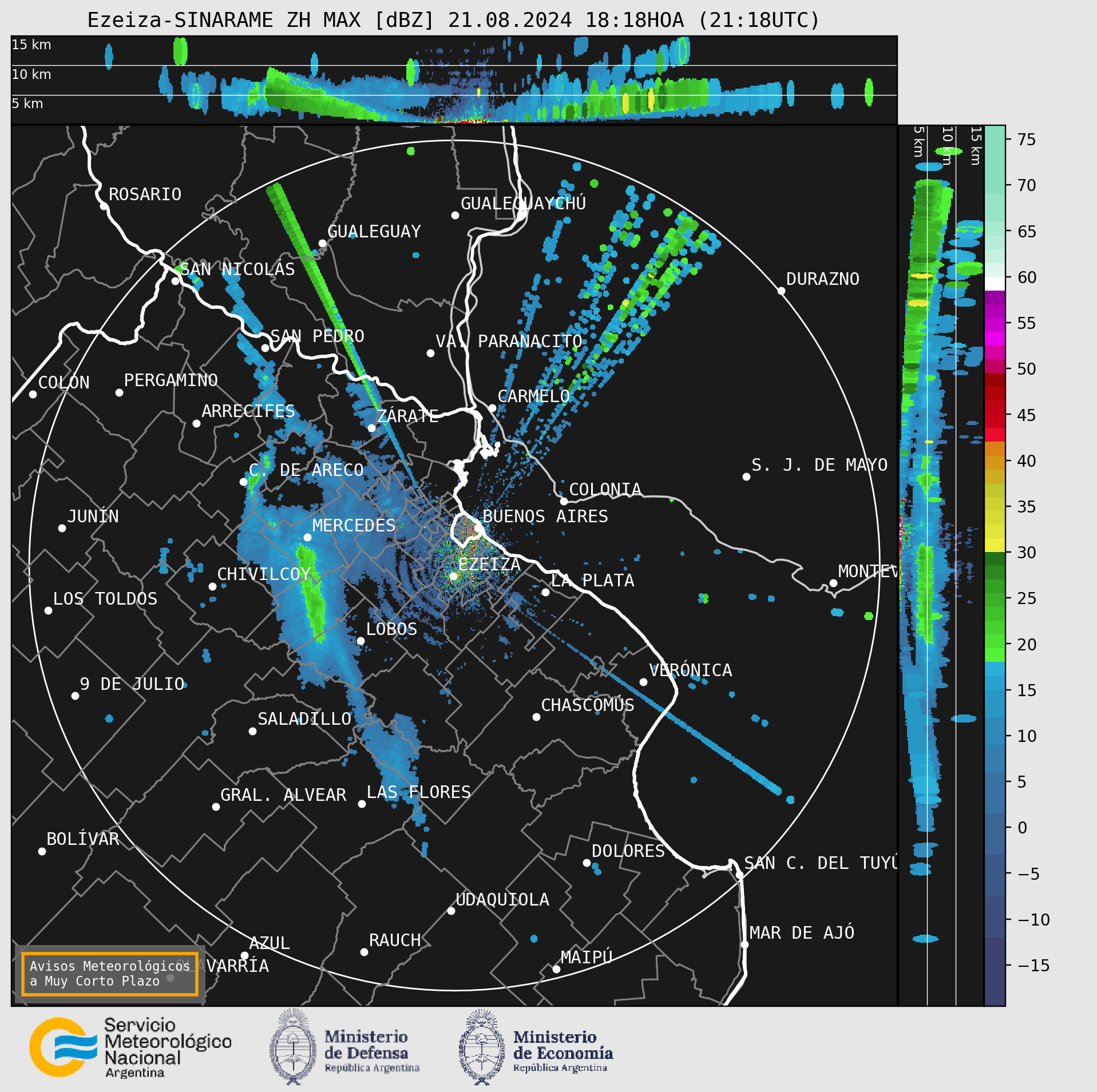Click the 15 km label in top cross-section
Viewport: 1097px width, 1092px height.
(31, 45)
